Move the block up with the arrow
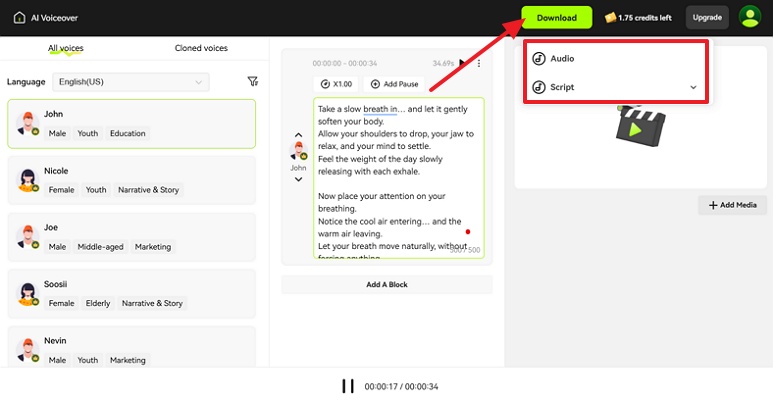The image size is (773, 400). 298,135
